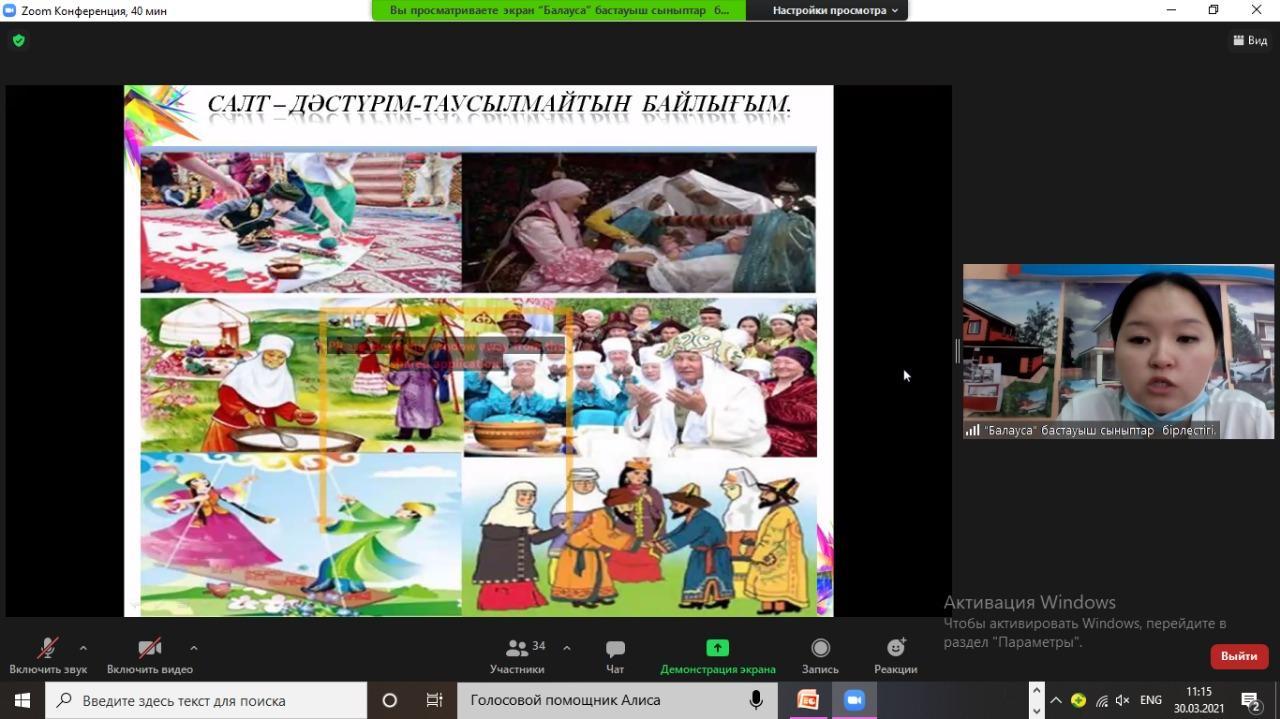The height and width of the screenshot is (719, 1280).
Task: Switch the ENG input language indicator
Action: pyautogui.click(x=1151, y=700)
